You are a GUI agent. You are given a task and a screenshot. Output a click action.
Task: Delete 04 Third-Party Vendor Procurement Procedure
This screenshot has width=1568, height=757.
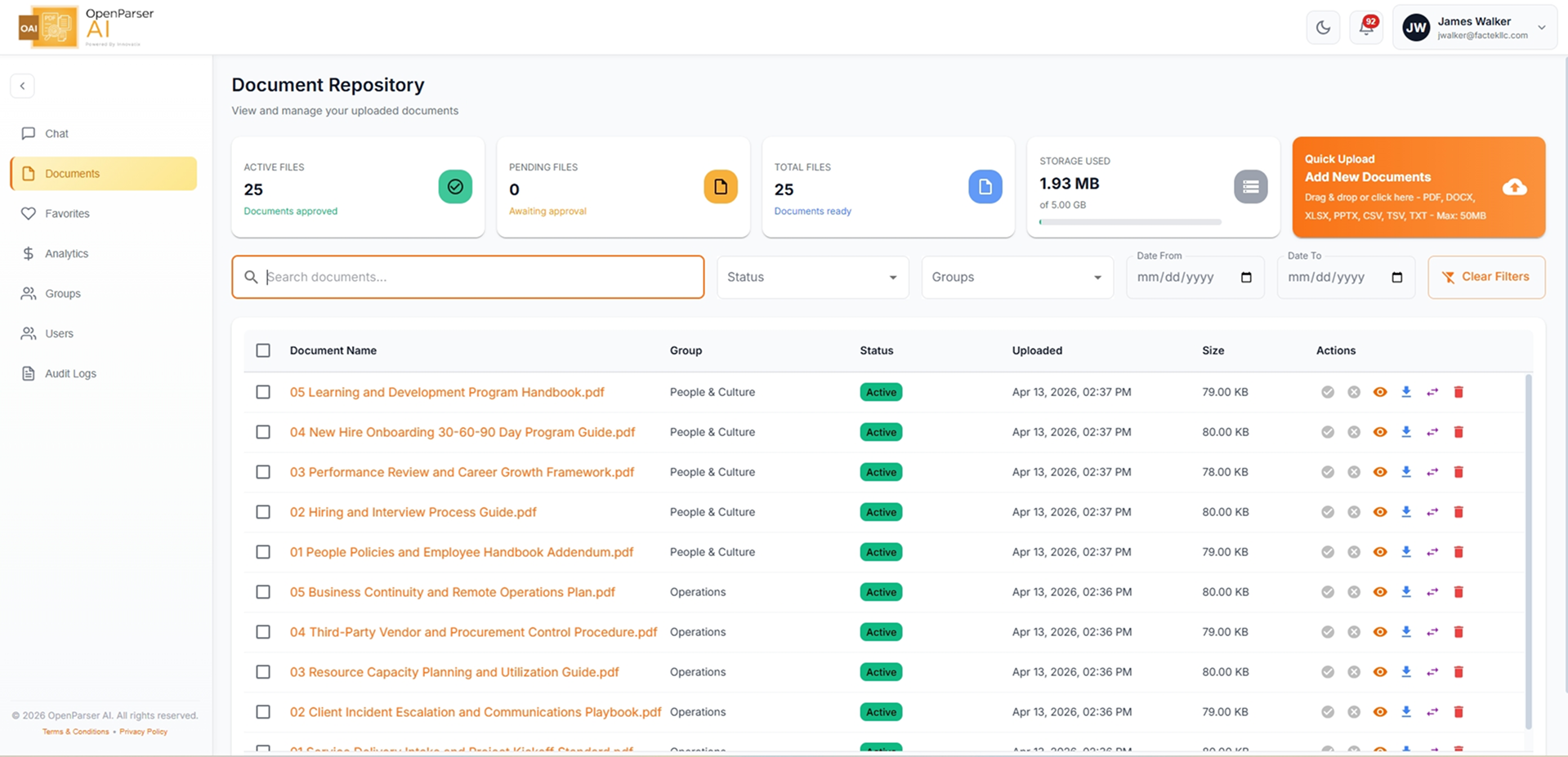pos(1459,632)
